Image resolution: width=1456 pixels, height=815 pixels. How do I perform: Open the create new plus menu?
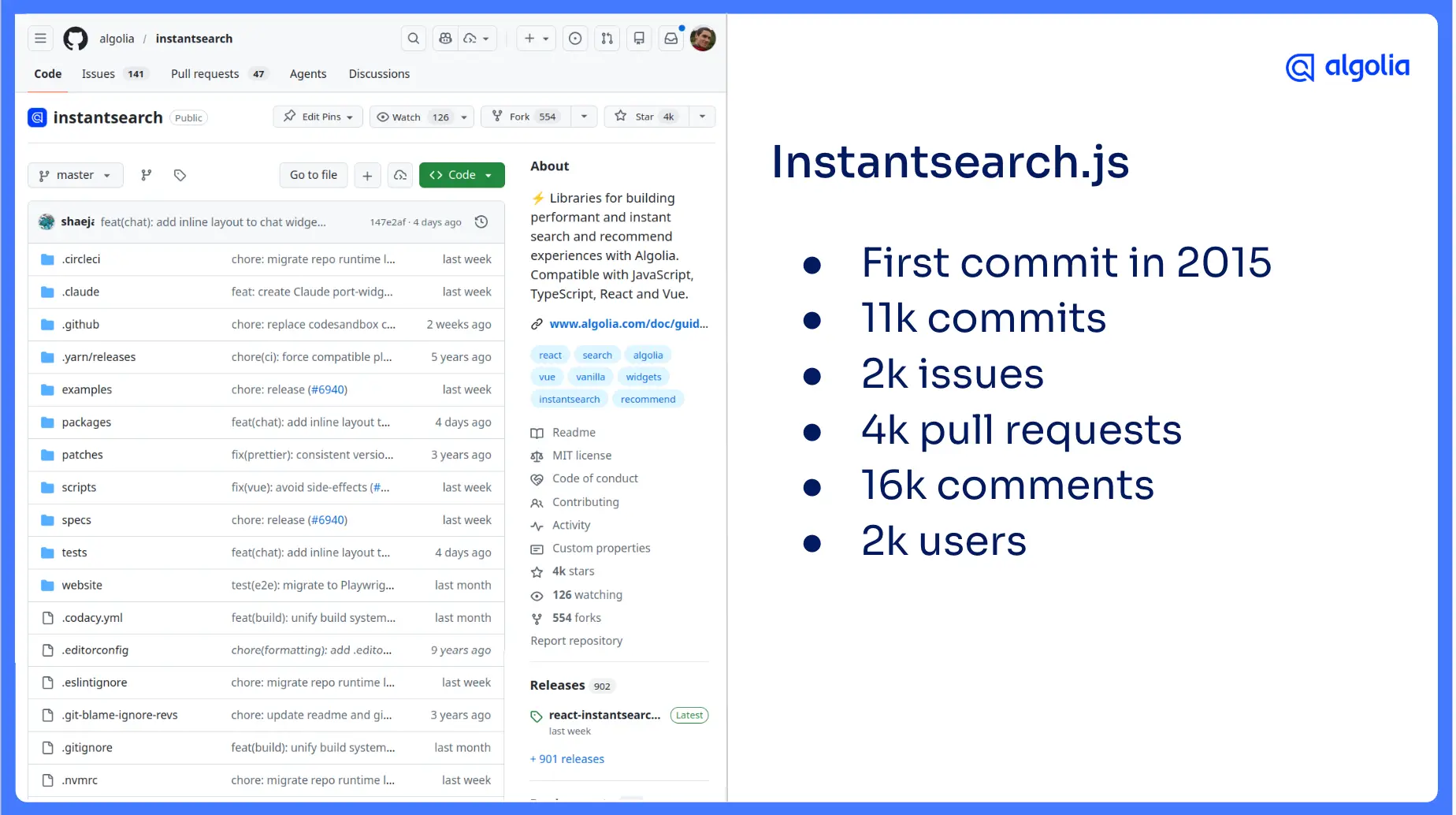[537, 38]
